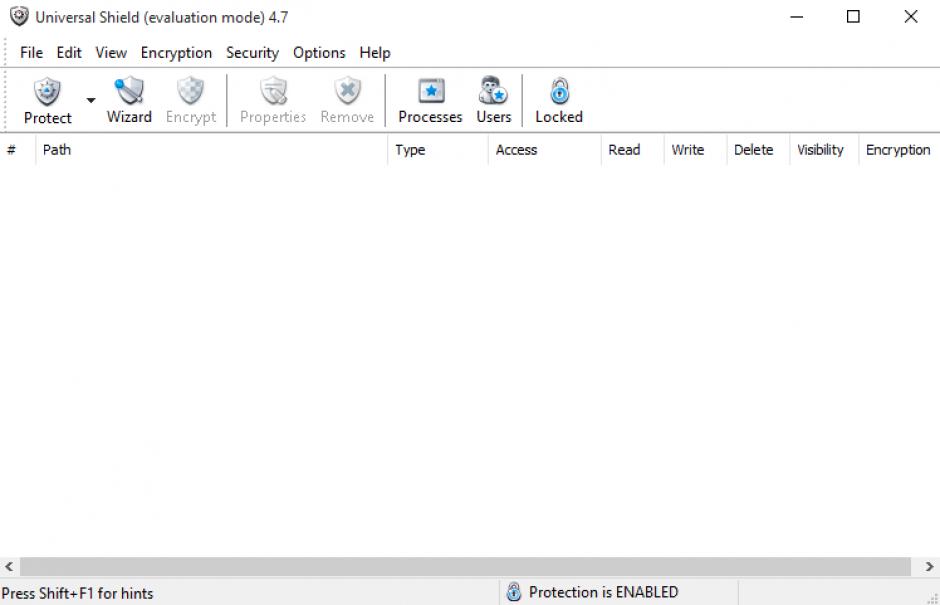Click the Universal Shield title bar app icon
This screenshot has height=605, width=940.
point(19,16)
